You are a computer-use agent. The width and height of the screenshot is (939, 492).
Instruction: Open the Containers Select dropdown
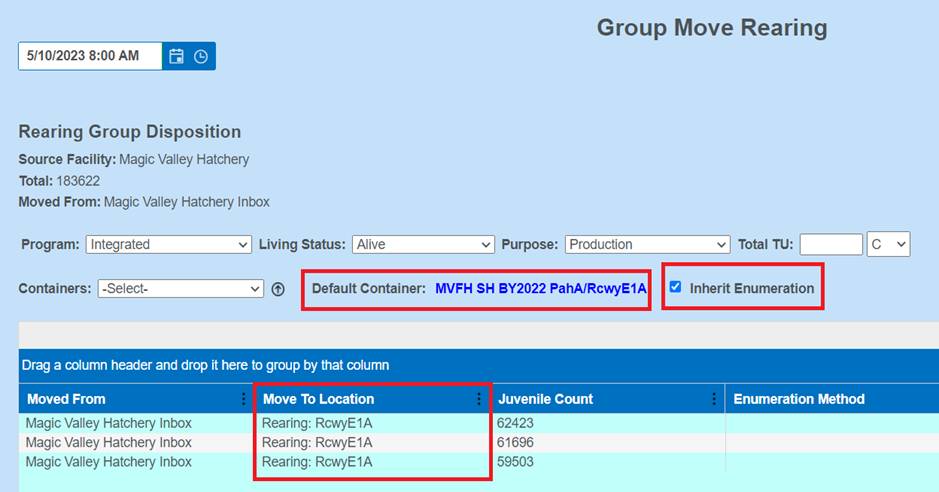point(181,289)
